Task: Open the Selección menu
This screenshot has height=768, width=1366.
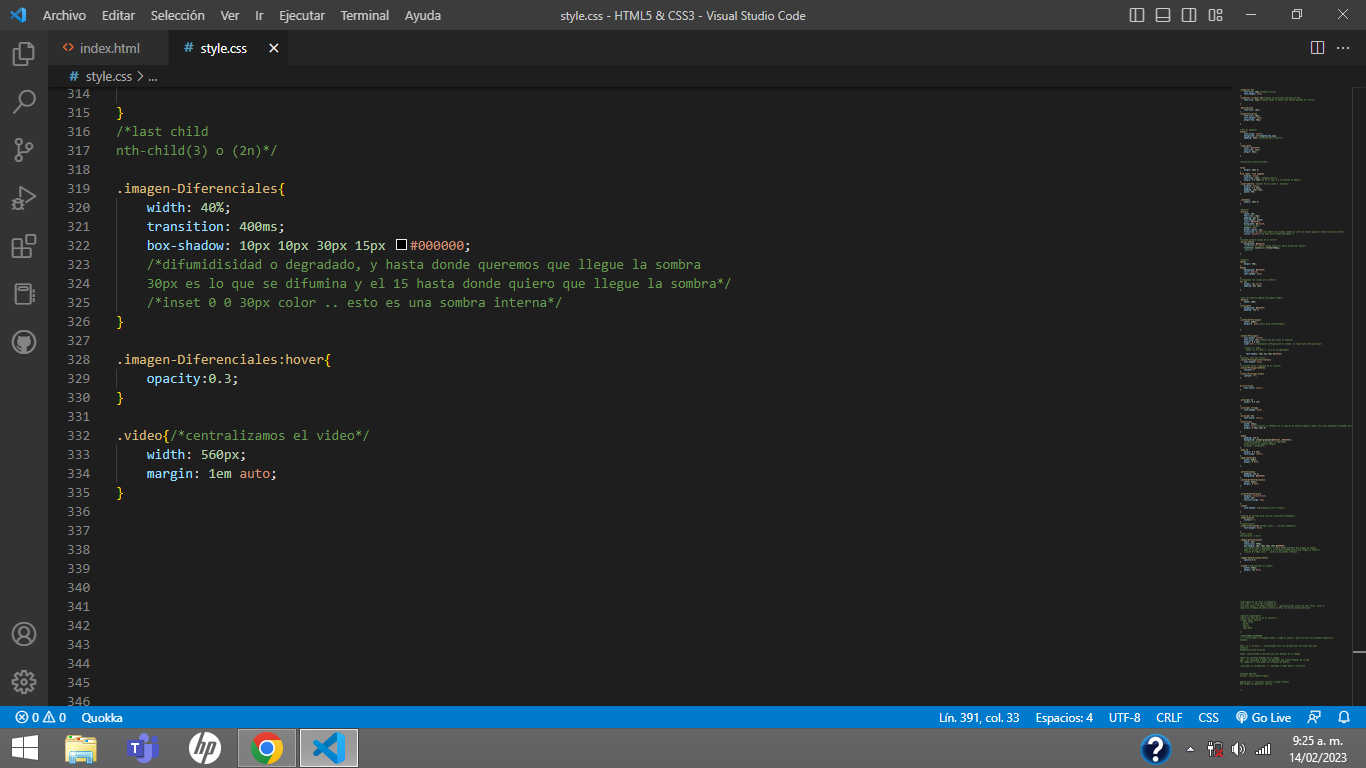Action: pyautogui.click(x=177, y=15)
